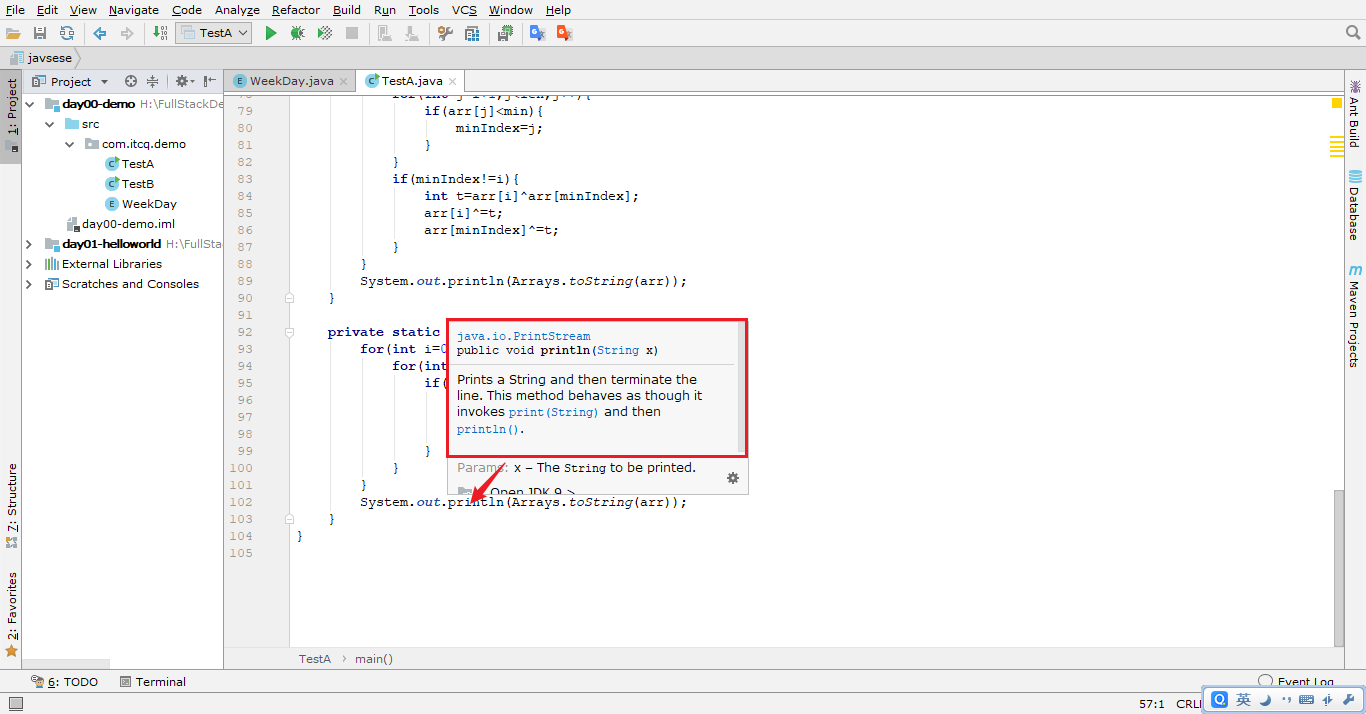Toggle the Maven Projects tool window
1366x714 pixels.
[x=1354, y=315]
